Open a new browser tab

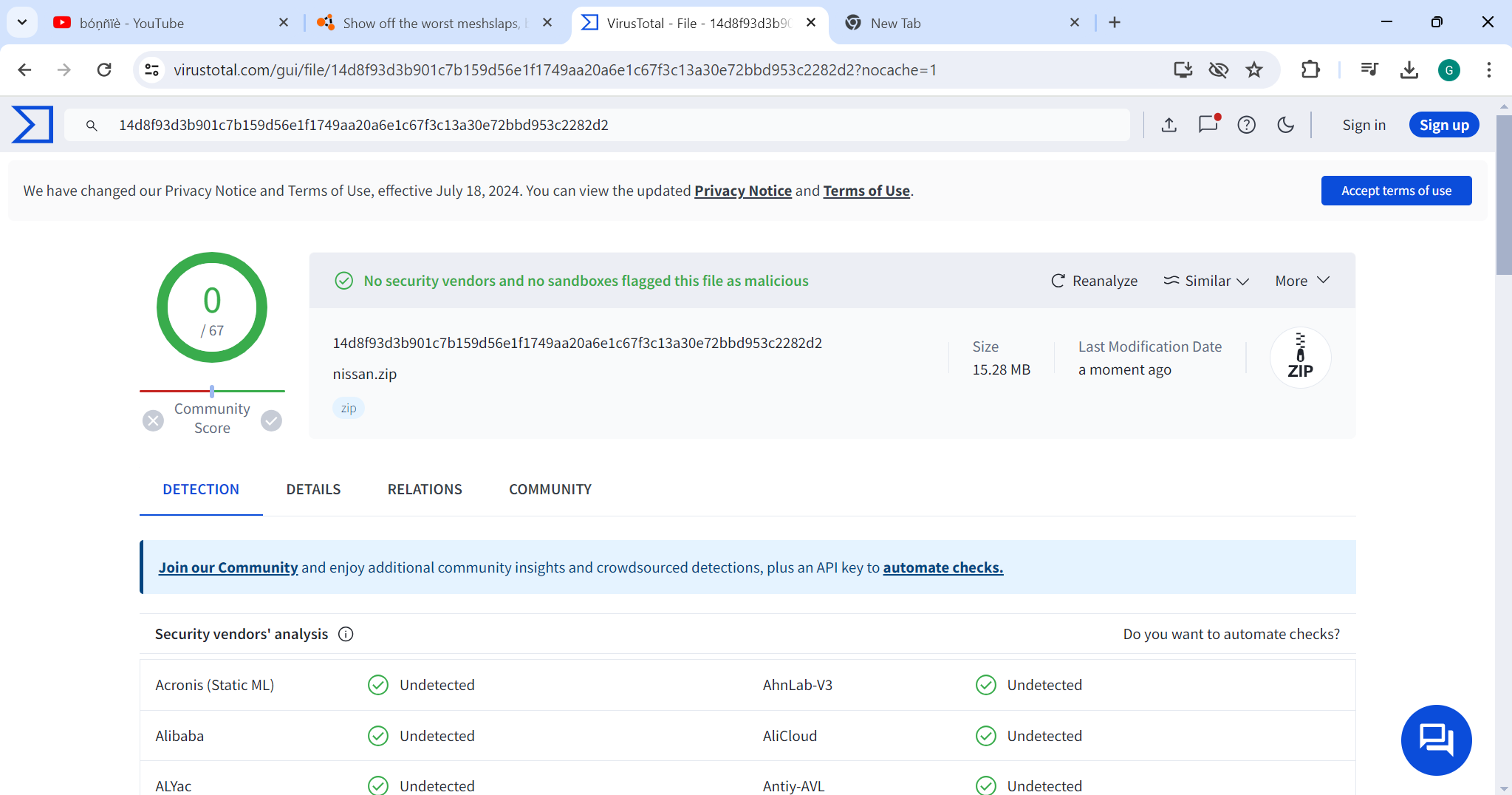coord(1115,22)
